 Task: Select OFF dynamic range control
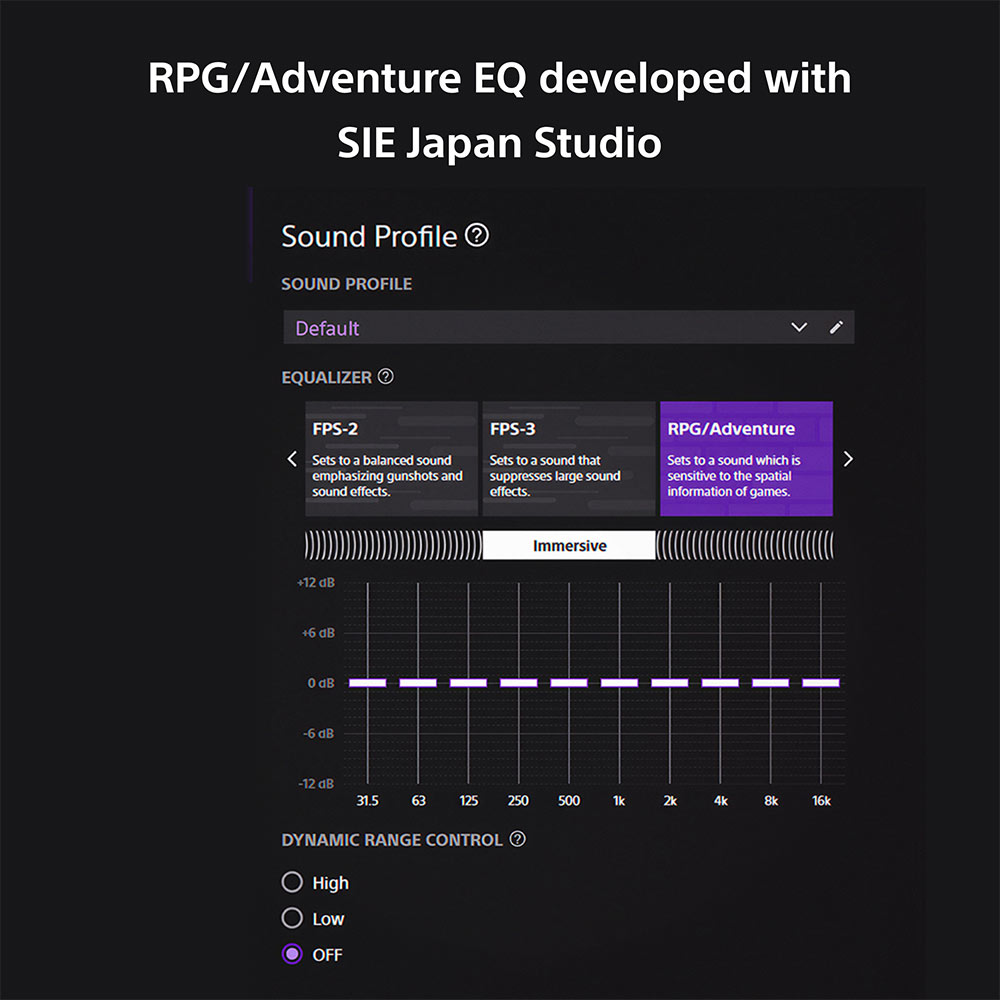pyautogui.click(x=292, y=954)
